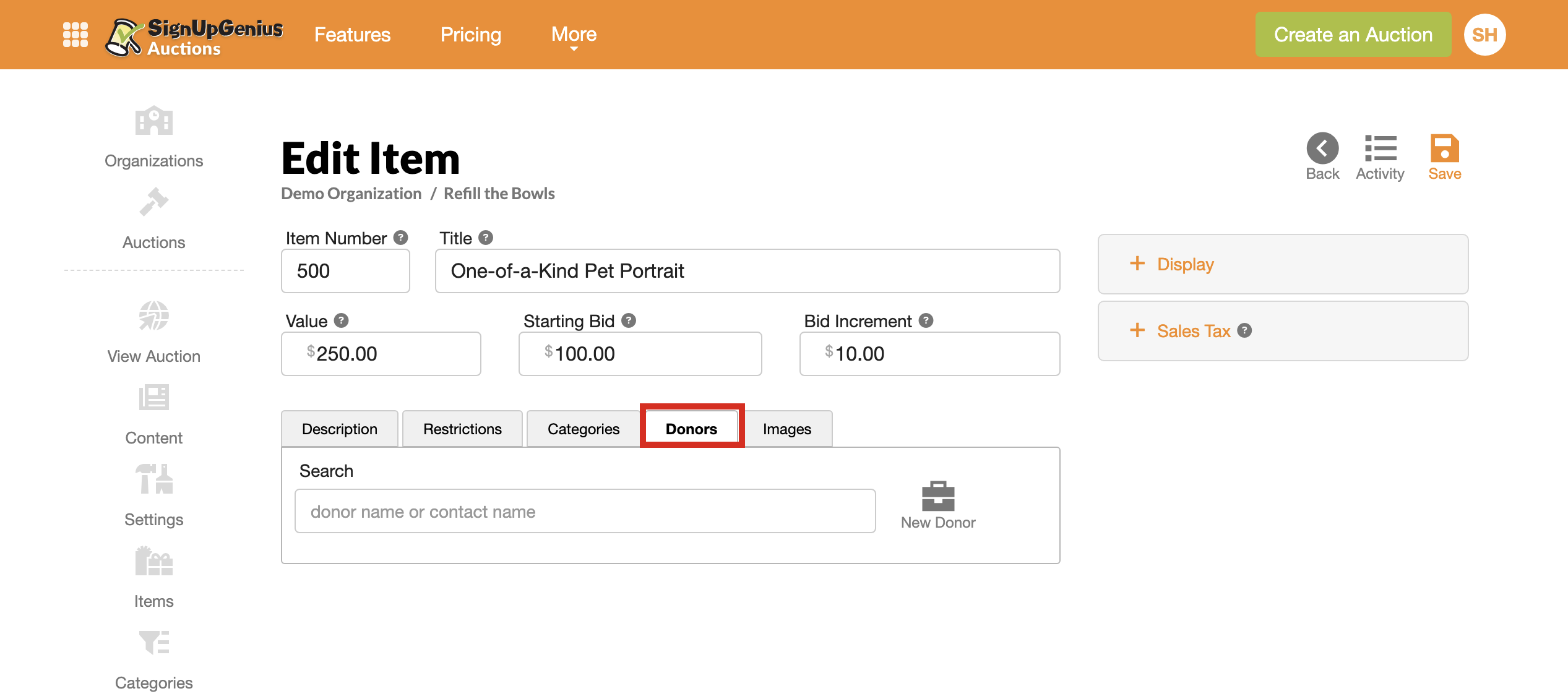Add a New Donor via the briefcase icon
Screen dimensions: 1568x699
tap(937, 497)
